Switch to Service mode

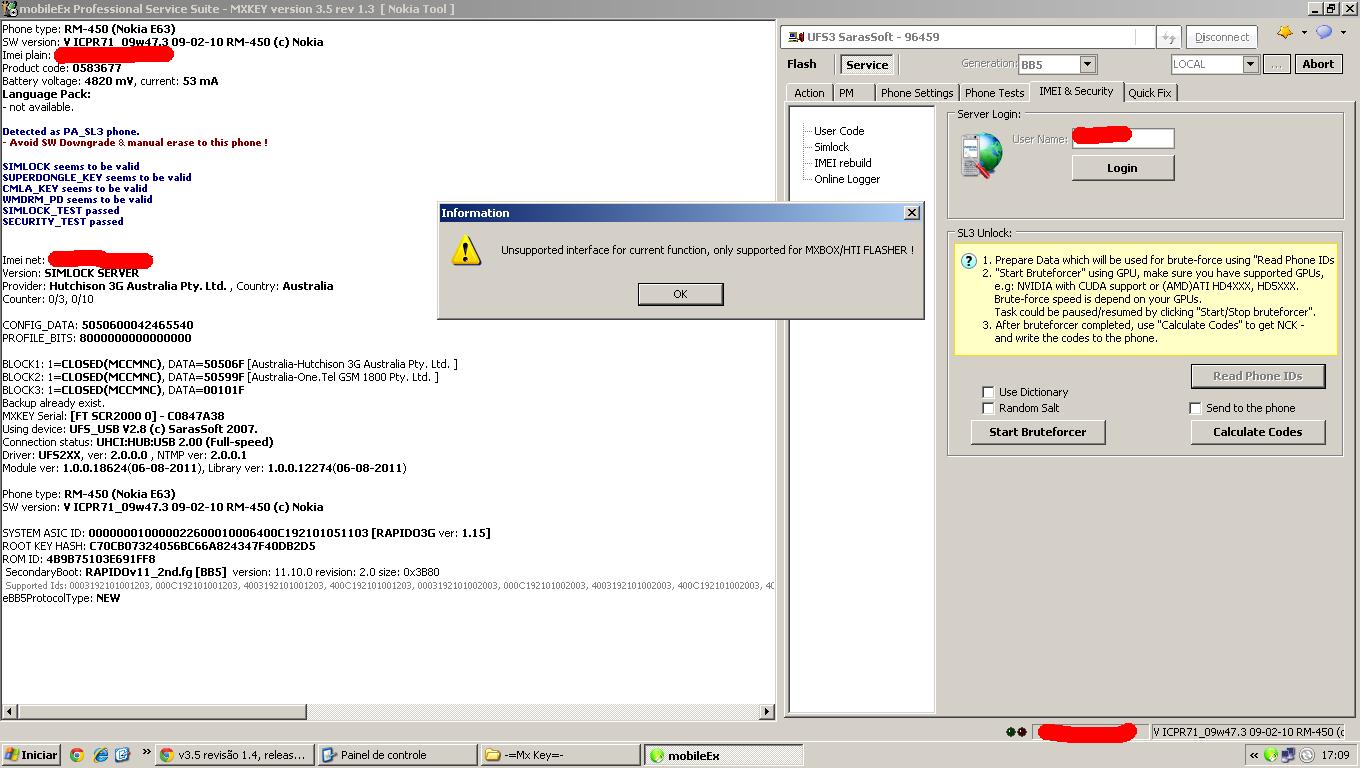click(x=866, y=65)
